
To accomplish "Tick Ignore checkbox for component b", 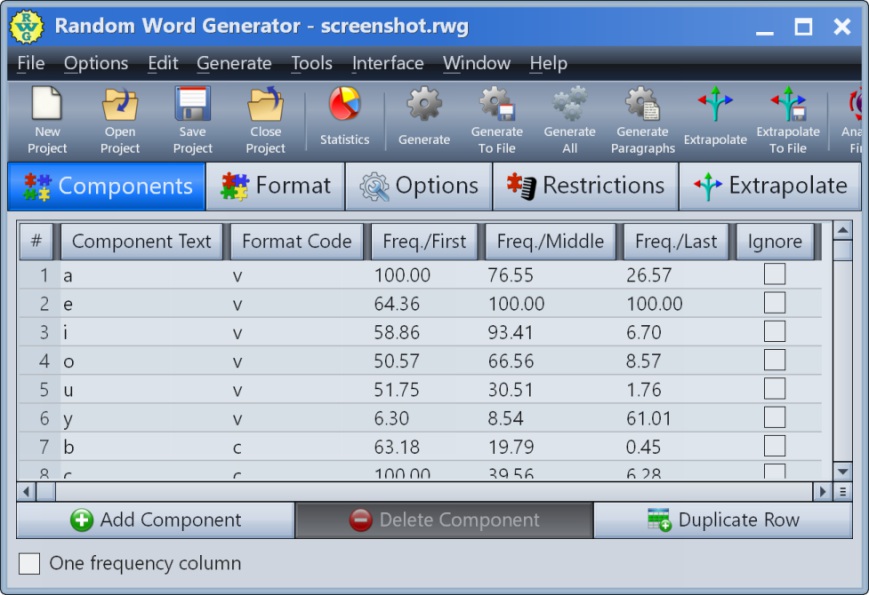I will [x=774, y=447].
